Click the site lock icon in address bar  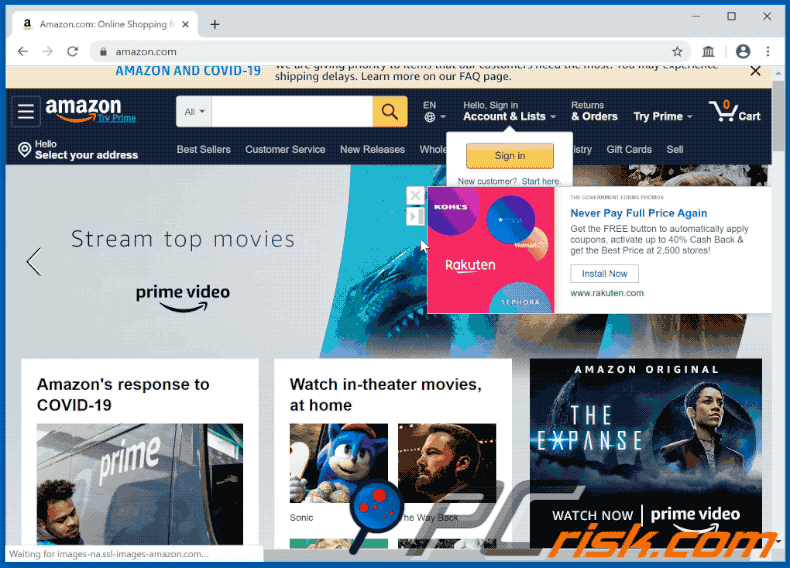click(103, 51)
